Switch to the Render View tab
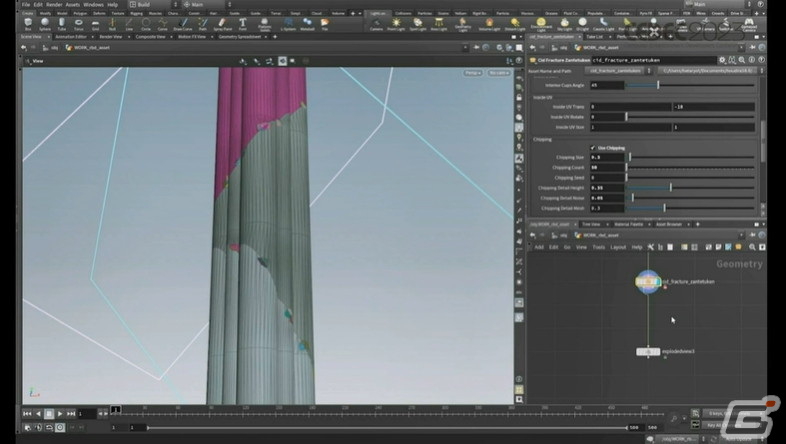The width and height of the screenshot is (786, 444). [x=110, y=37]
